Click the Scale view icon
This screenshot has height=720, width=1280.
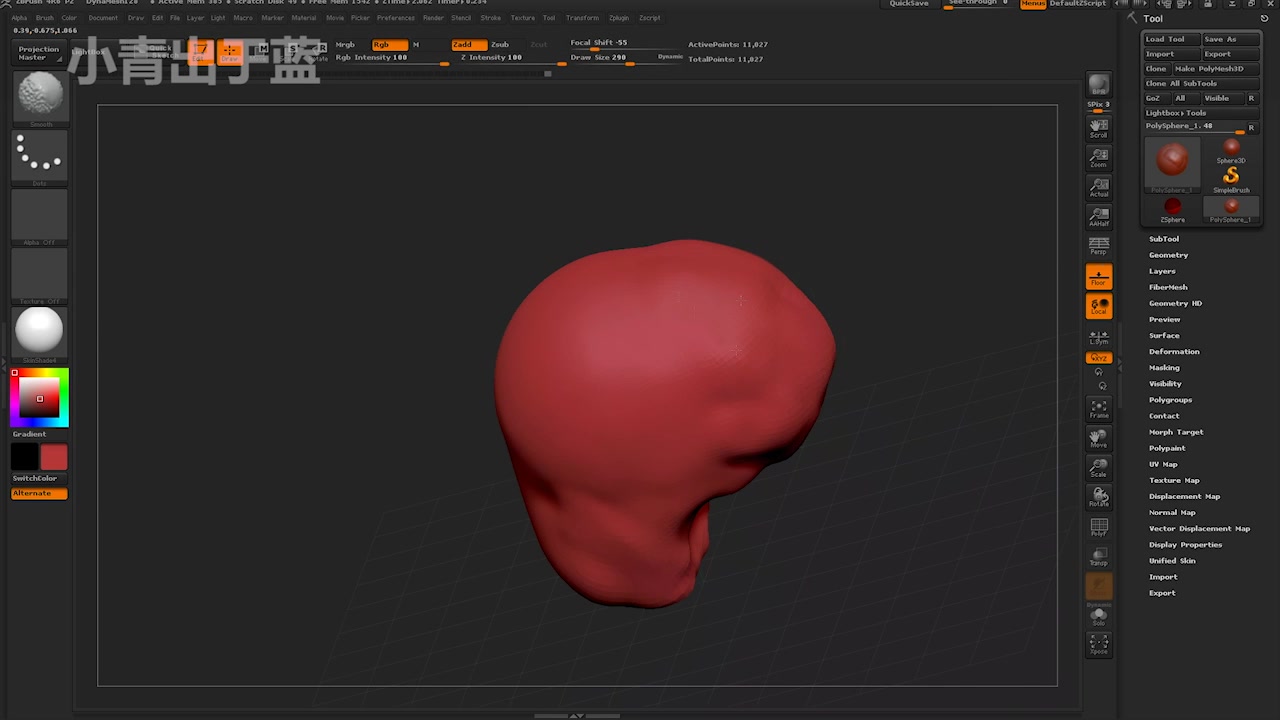point(1098,467)
